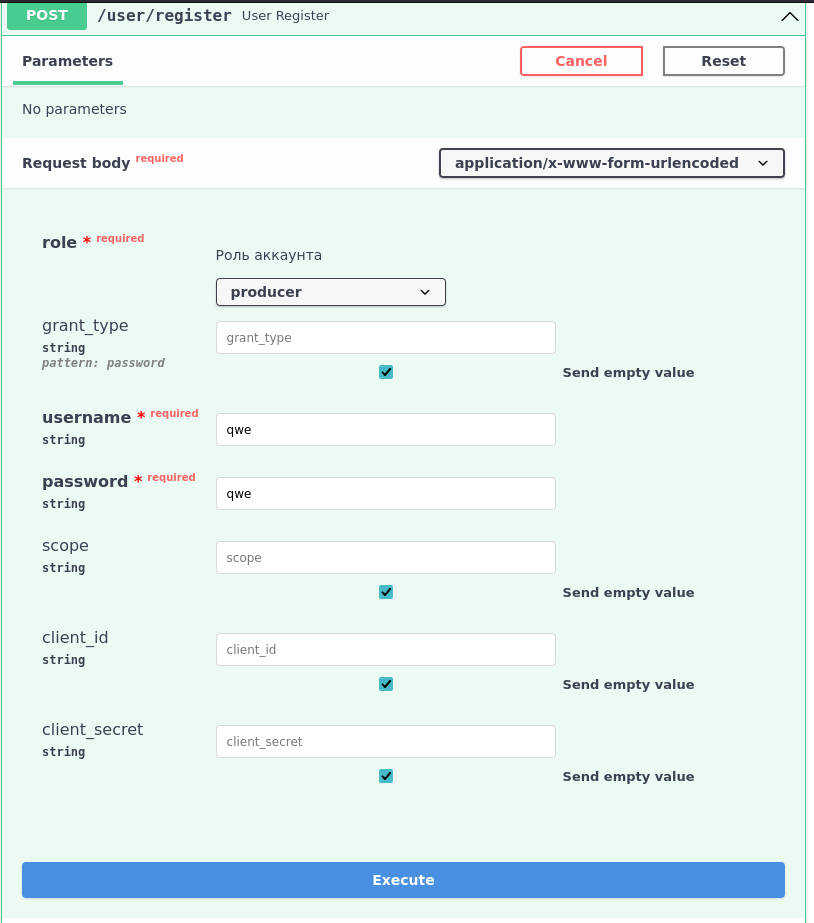Disable Send empty value for client_id
Viewport: 814px width, 923px height.
coord(385,684)
